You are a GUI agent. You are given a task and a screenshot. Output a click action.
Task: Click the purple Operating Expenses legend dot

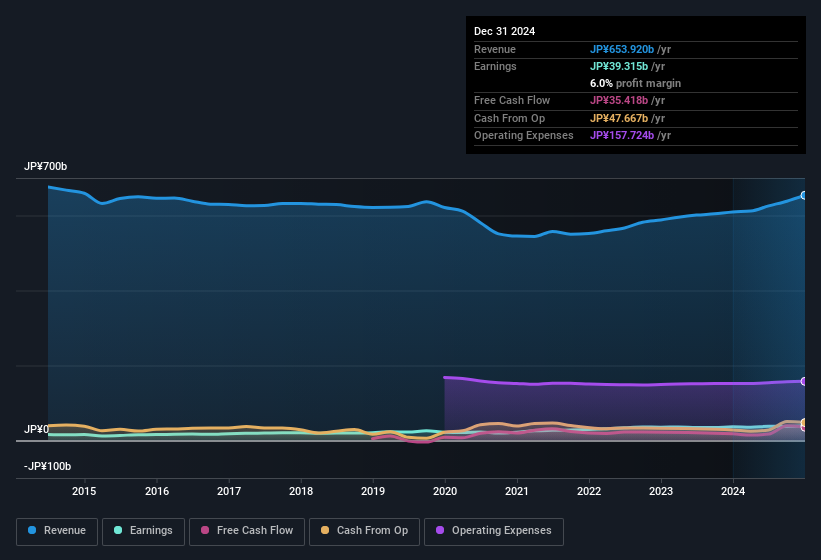(440, 531)
